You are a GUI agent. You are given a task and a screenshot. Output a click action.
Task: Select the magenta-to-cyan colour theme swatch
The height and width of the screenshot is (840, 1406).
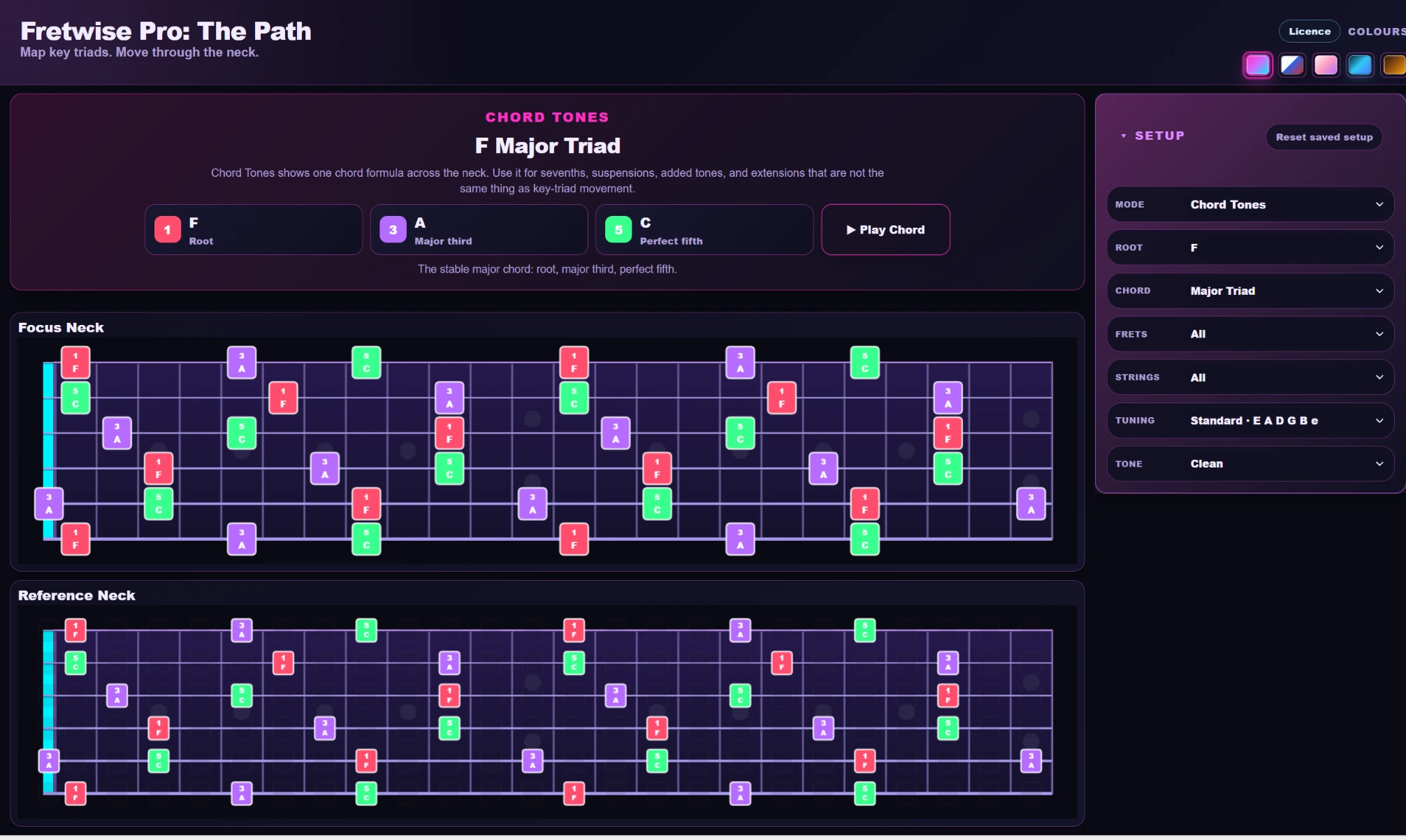point(1258,65)
